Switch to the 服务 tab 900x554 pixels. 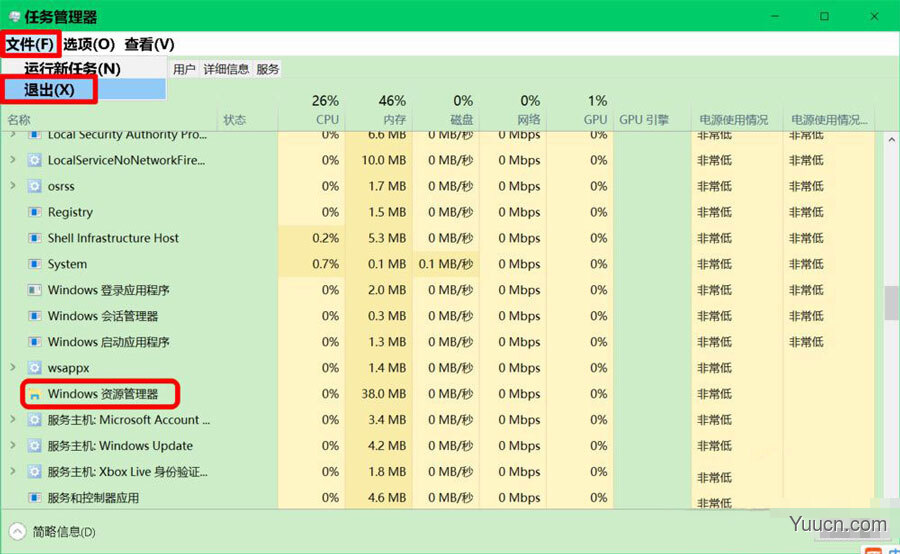coord(267,69)
